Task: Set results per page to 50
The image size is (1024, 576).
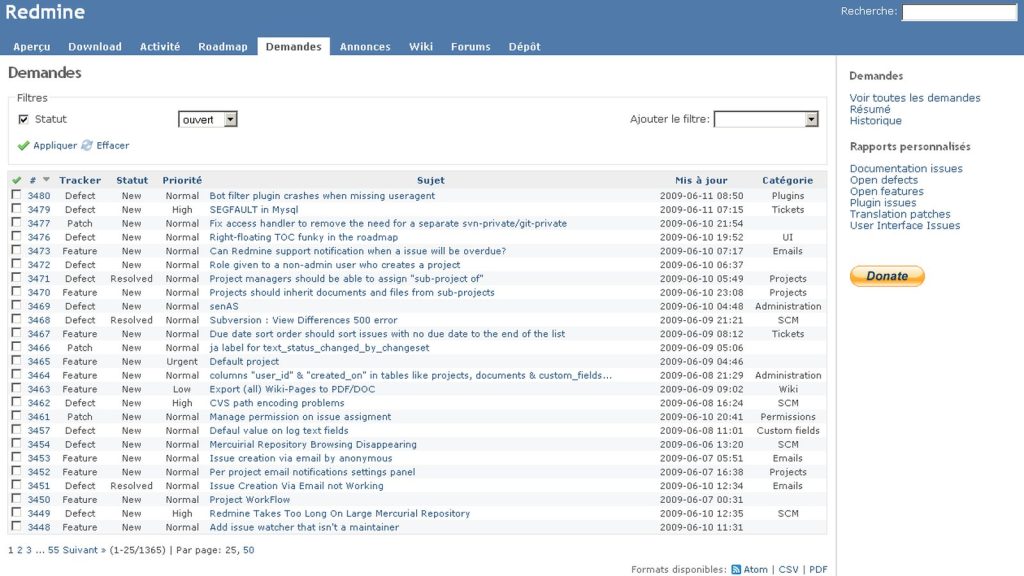Action: pos(249,550)
